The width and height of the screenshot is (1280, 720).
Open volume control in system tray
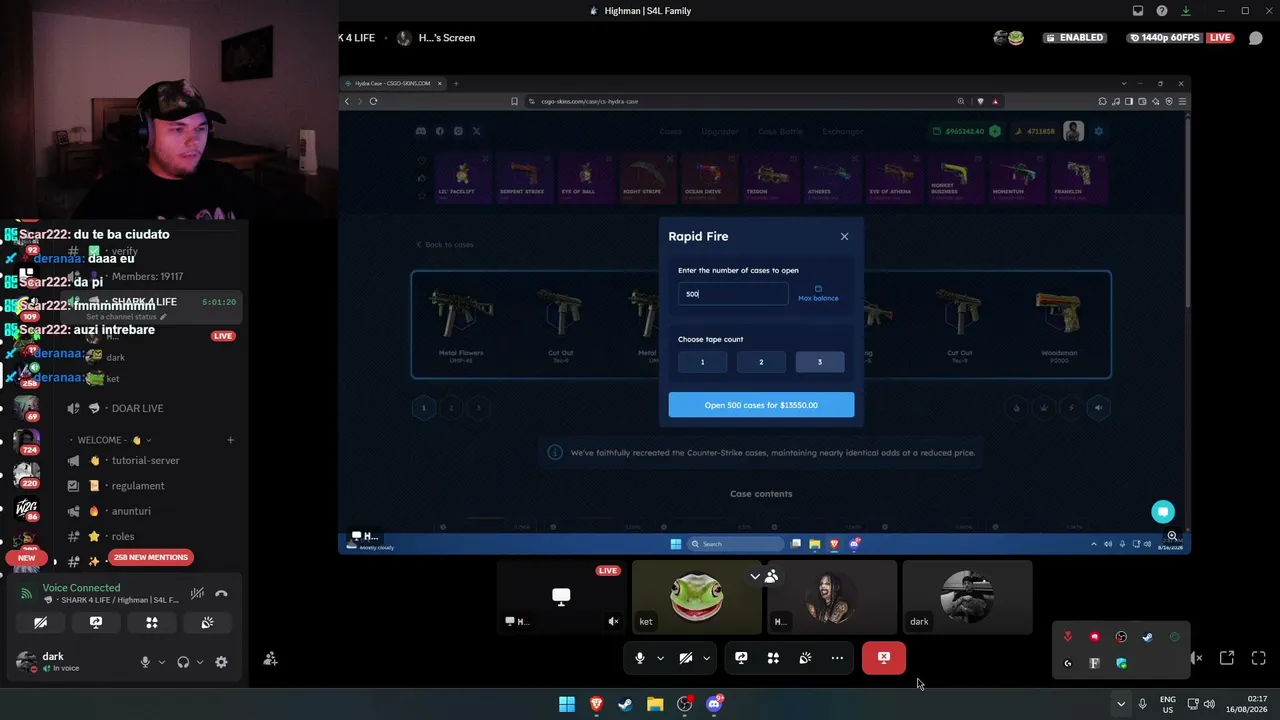pos(1209,704)
